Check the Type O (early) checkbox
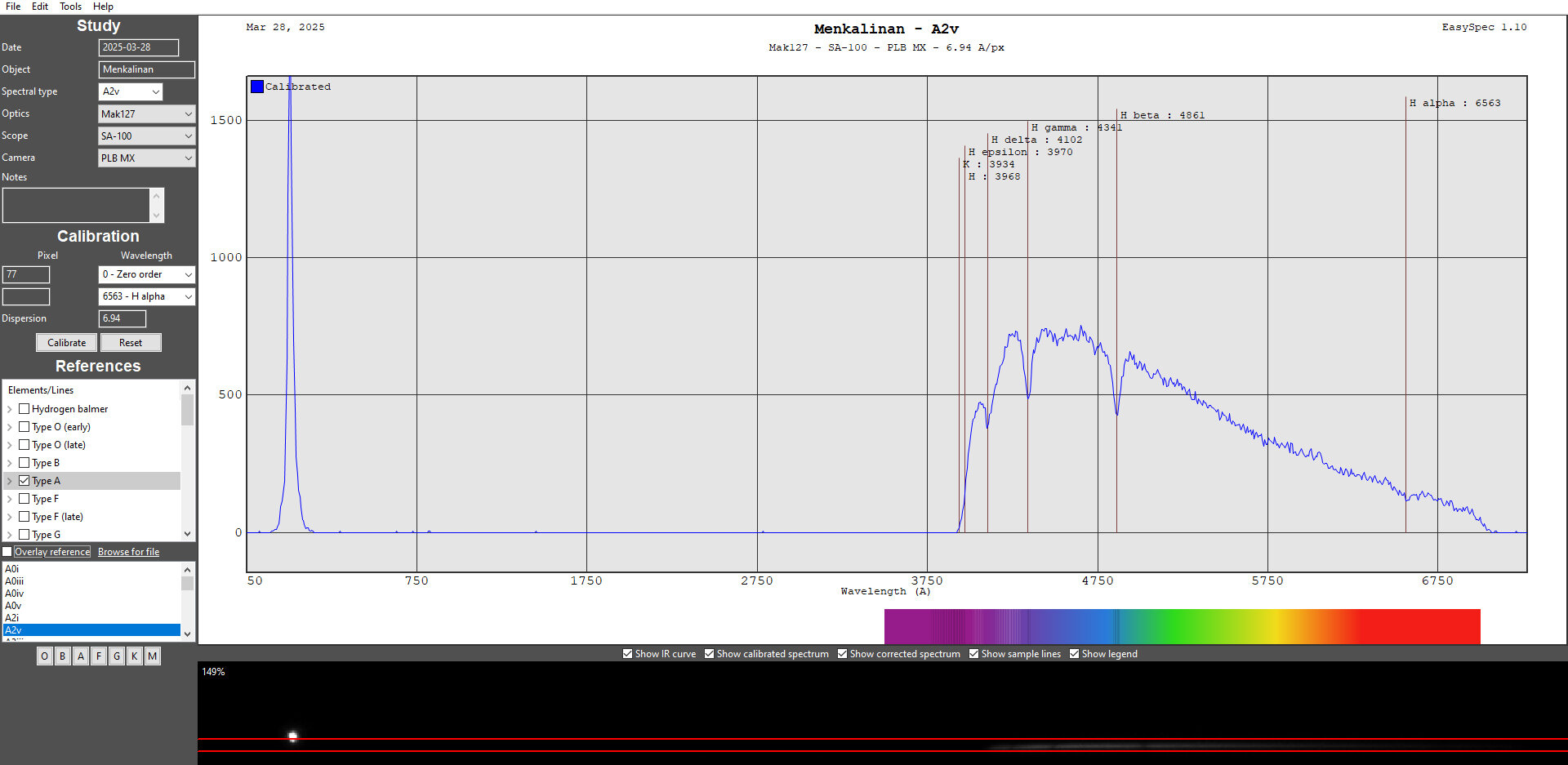 24,427
